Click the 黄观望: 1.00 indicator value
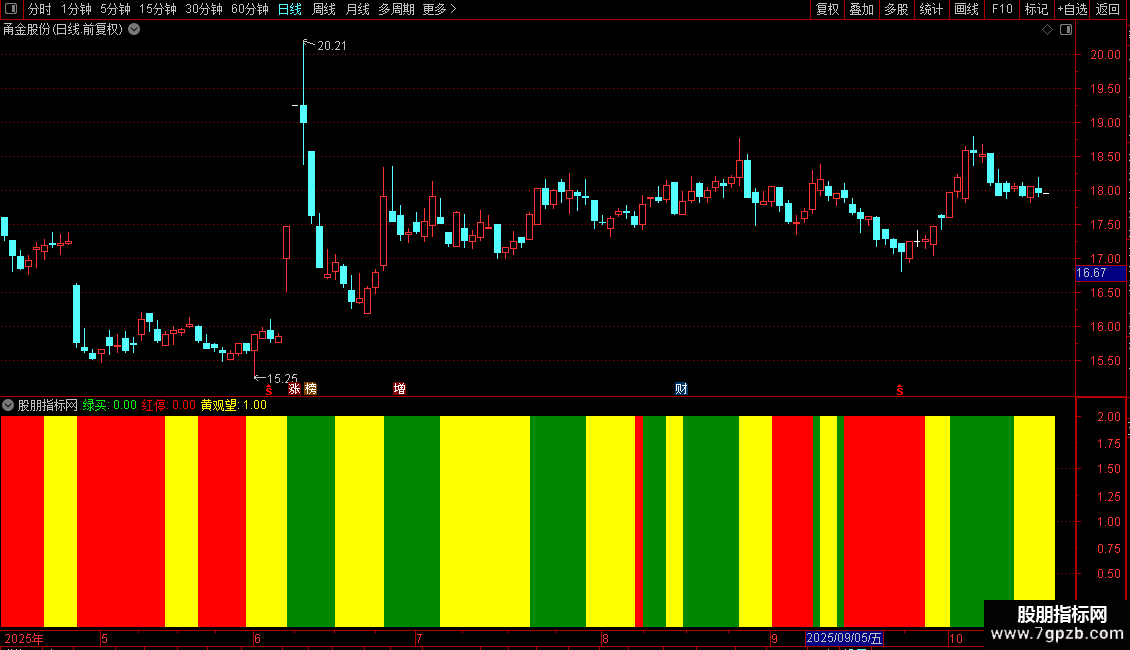 click(233, 406)
